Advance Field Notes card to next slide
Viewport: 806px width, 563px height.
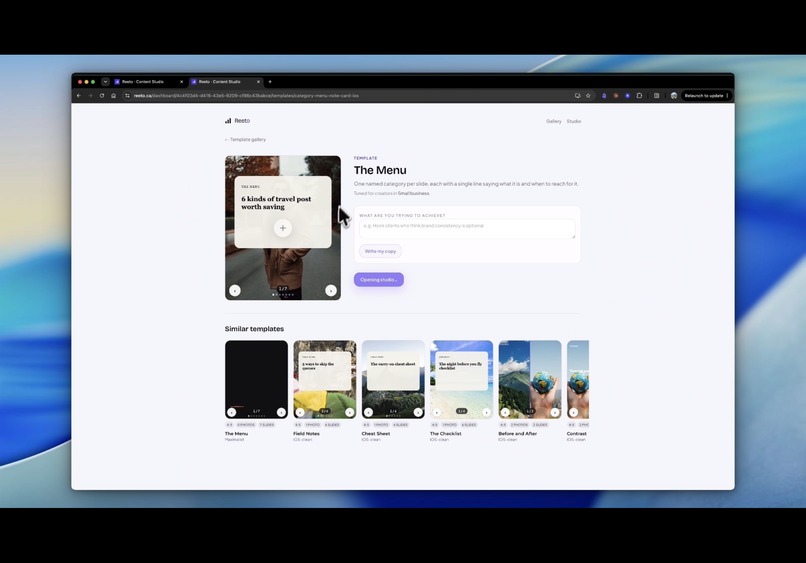pyautogui.click(x=350, y=412)
